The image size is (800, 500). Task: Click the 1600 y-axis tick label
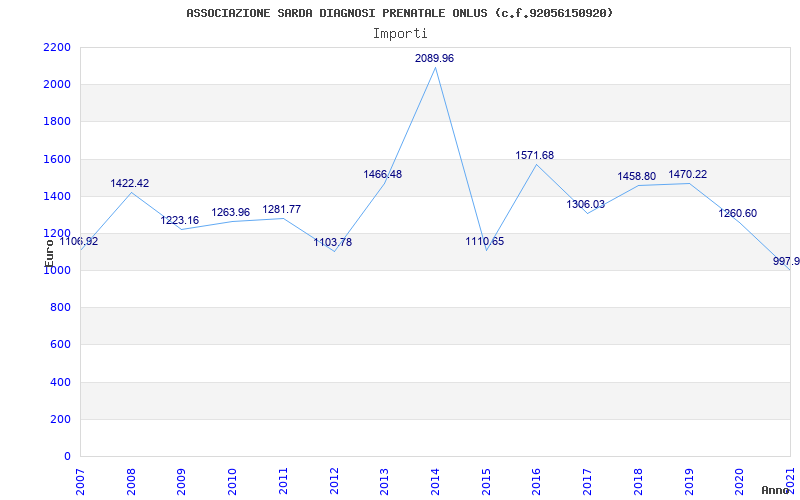coord(57,159)
